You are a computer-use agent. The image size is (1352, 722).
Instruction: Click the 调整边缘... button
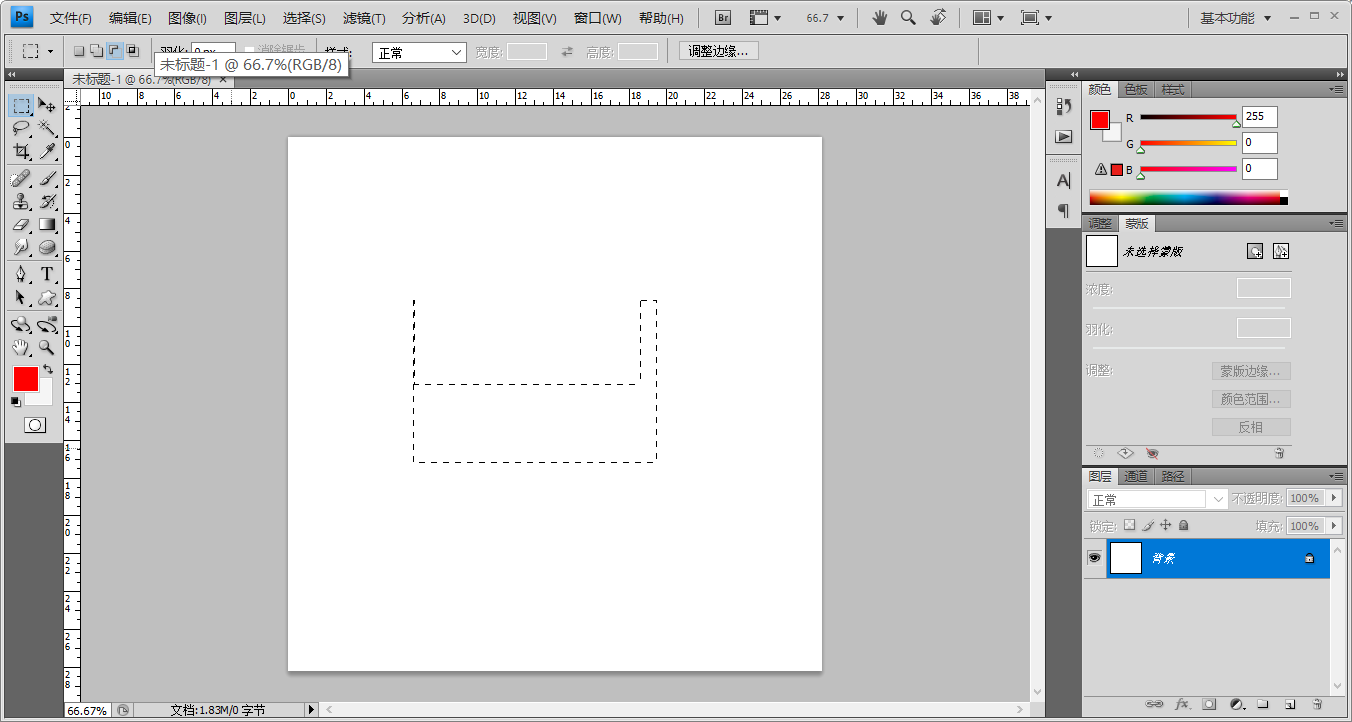tap(718, 51)
